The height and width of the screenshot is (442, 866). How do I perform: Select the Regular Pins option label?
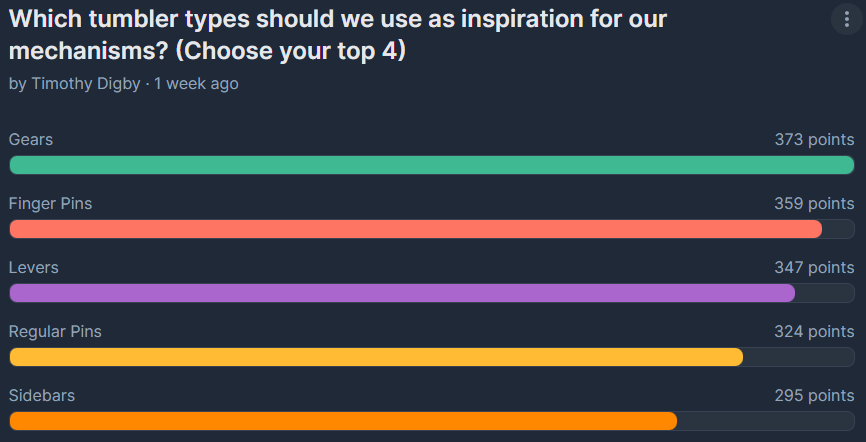click(55, 332)
